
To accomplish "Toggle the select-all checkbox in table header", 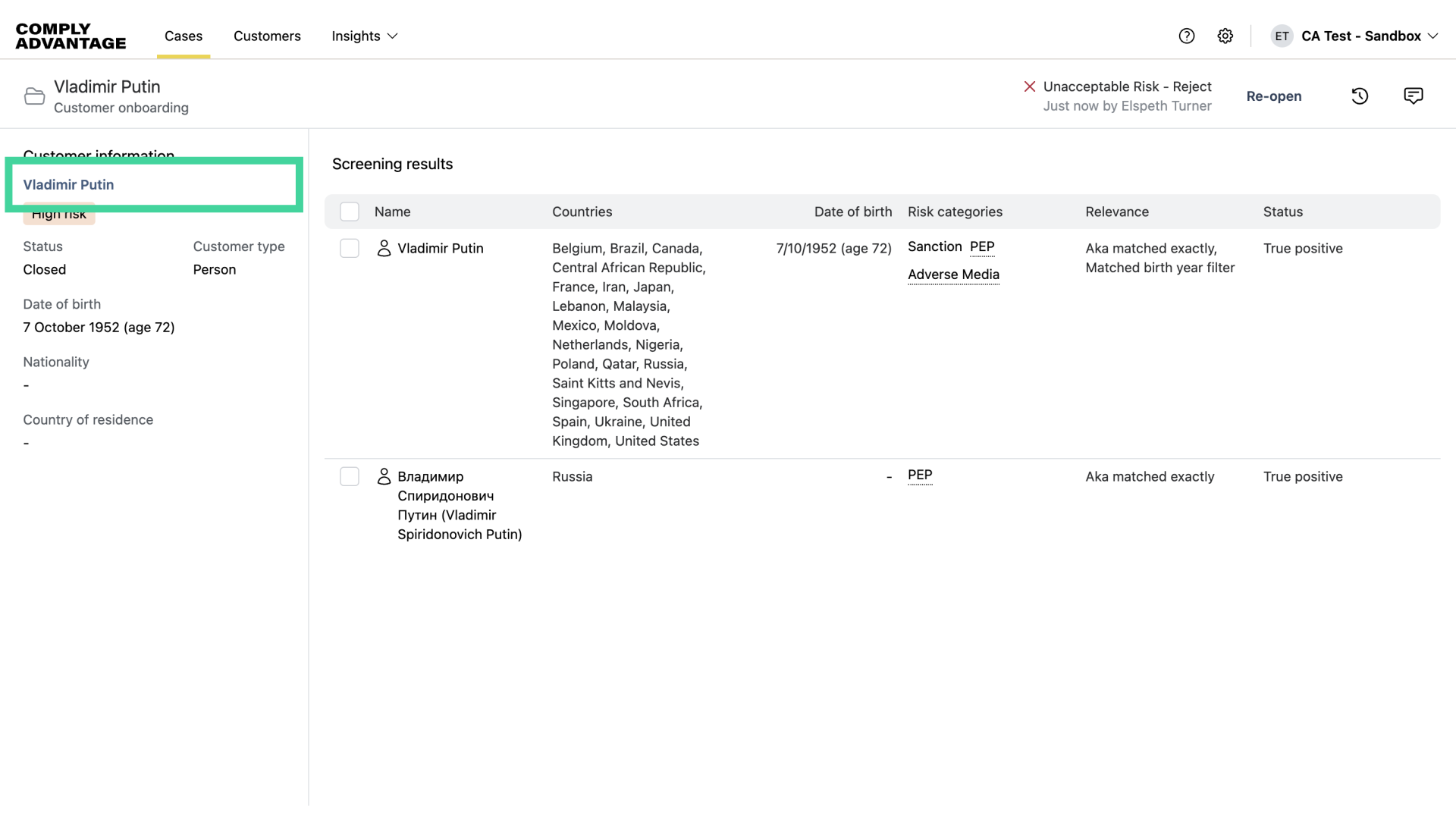I will click(350, 212).
